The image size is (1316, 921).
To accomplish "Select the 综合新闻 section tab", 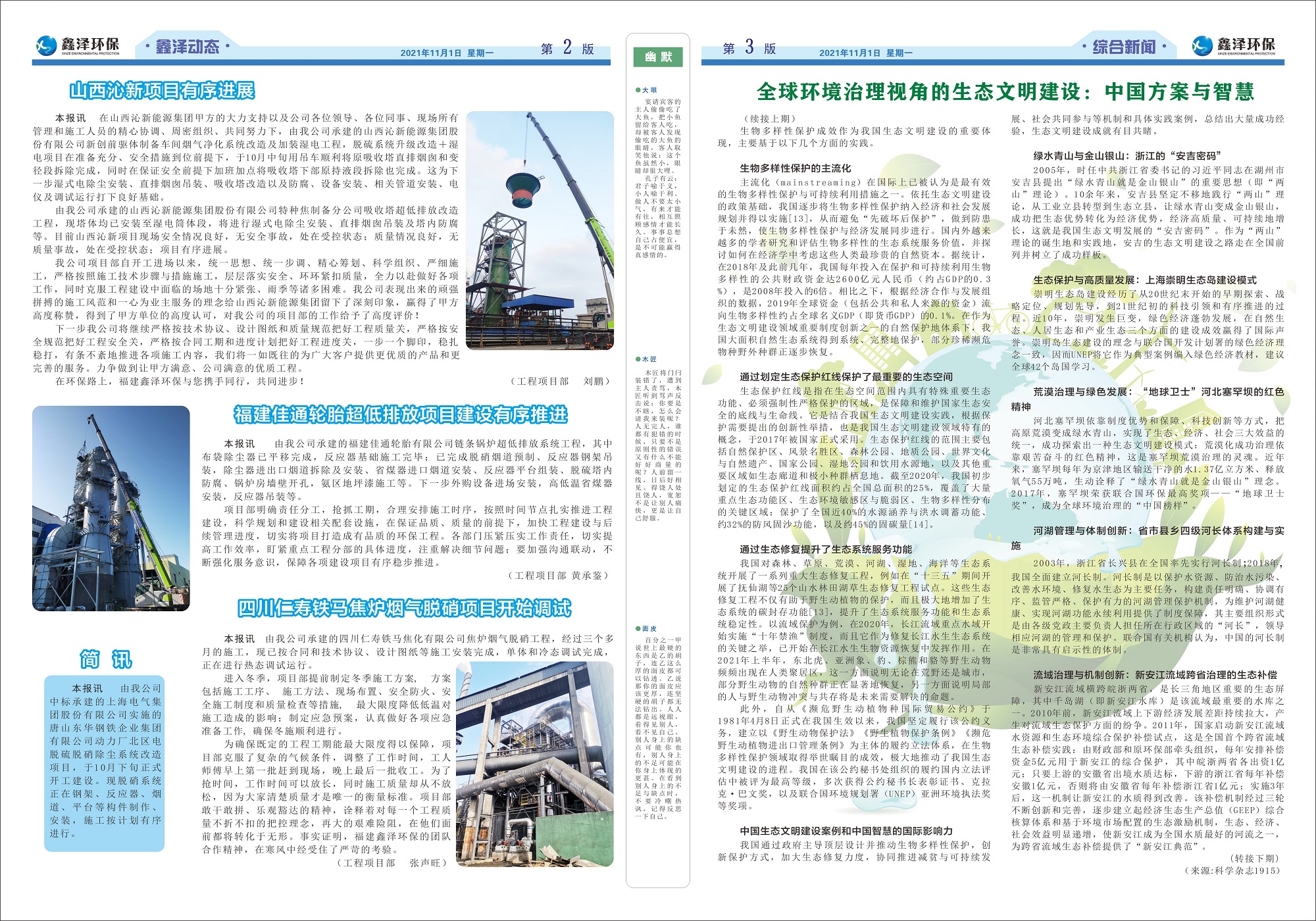I will tap(1124, 47).
